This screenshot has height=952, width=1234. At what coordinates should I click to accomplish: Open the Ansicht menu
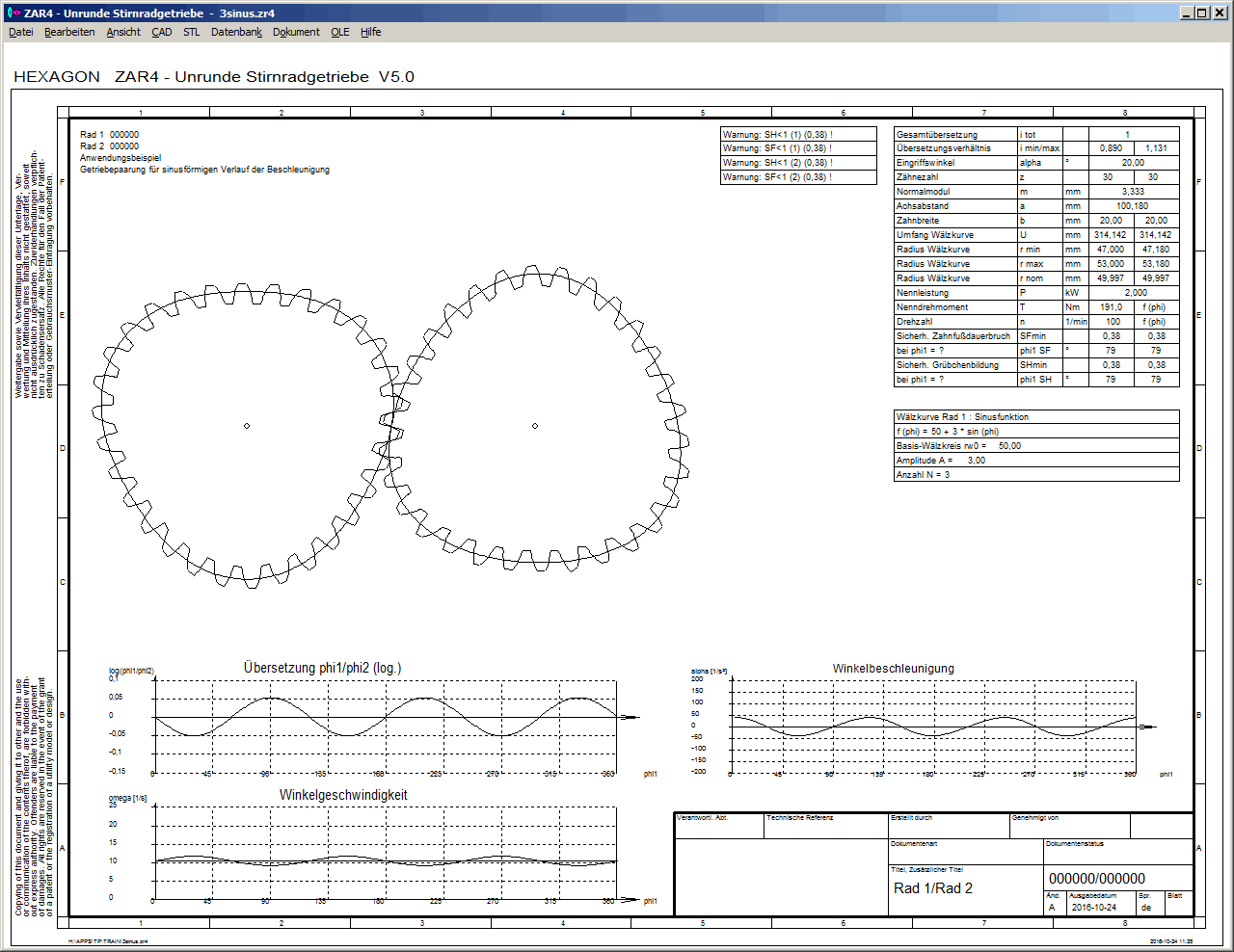pos(123,32)
